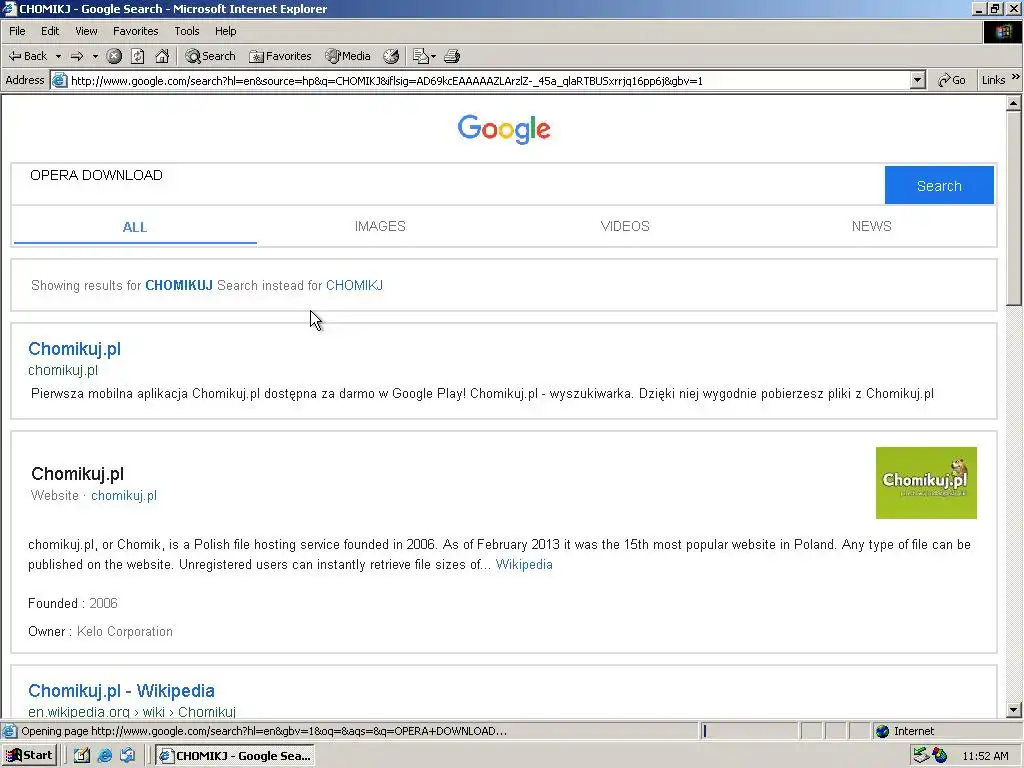Click the Edit page toolbar icon

point(420,56)
